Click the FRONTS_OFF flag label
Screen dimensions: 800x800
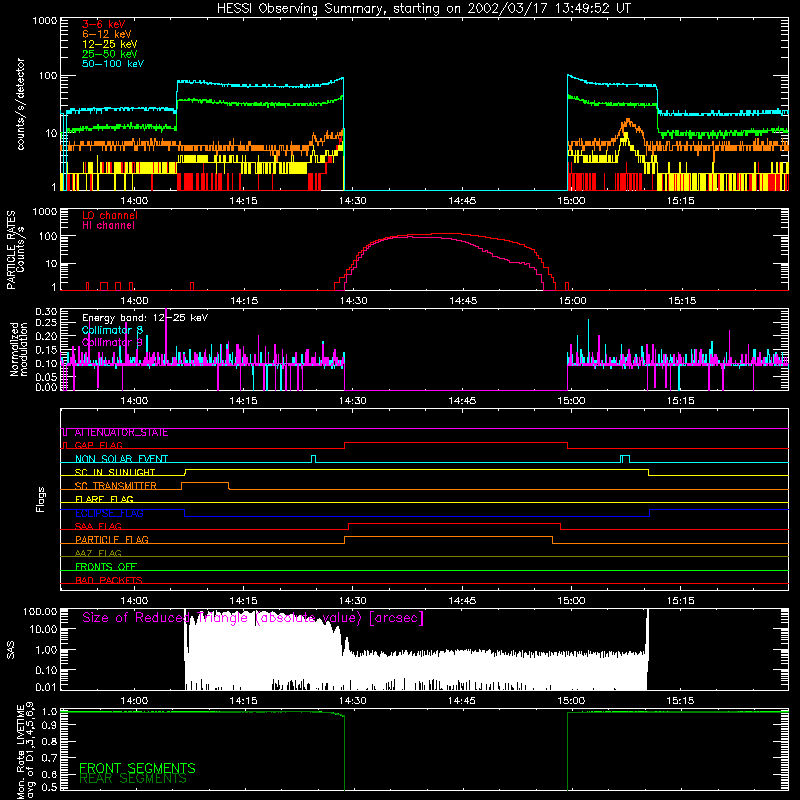pos(106,566)
